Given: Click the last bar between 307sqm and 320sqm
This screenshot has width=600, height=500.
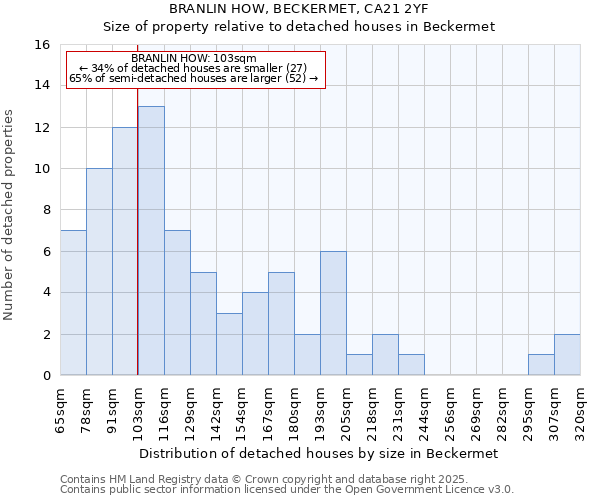Looking at the screenshot, I should point(567,355).
